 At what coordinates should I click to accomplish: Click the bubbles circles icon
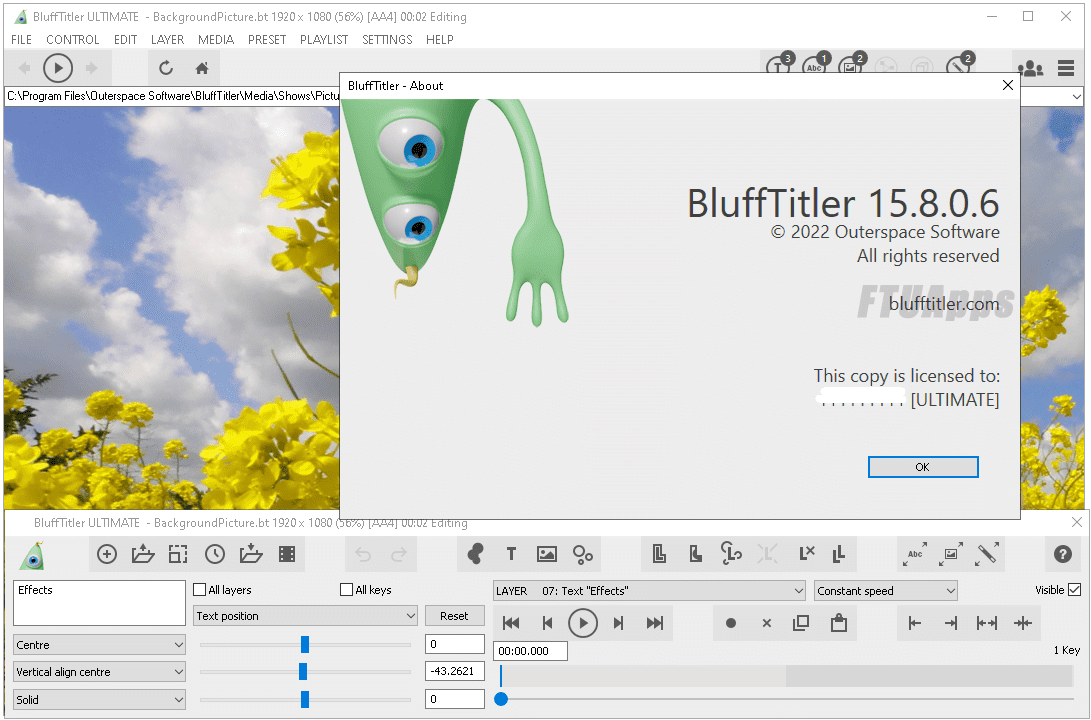[x=583, y=554]
